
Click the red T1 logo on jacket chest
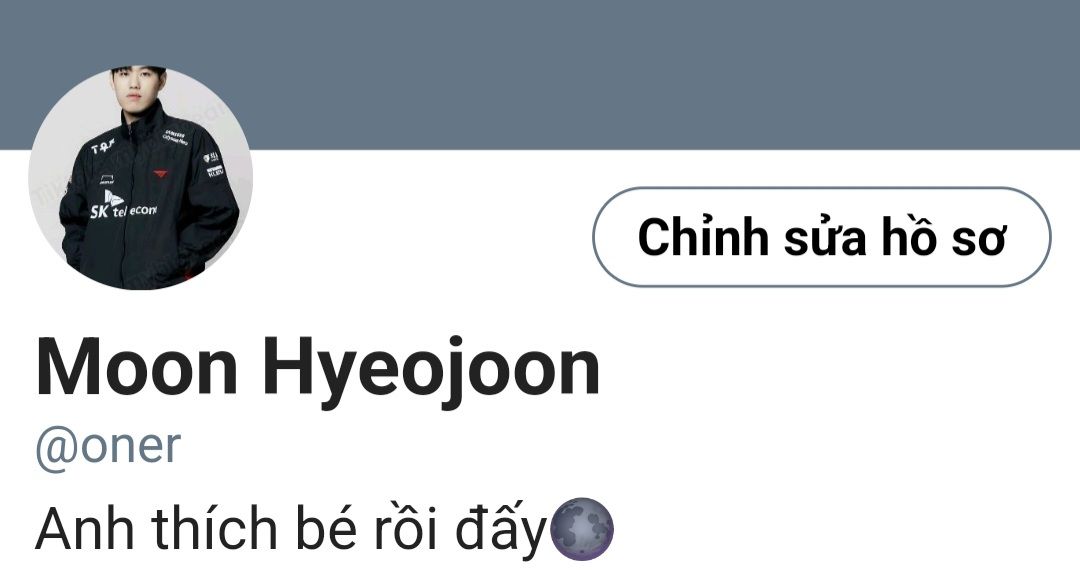coord(160,173)
